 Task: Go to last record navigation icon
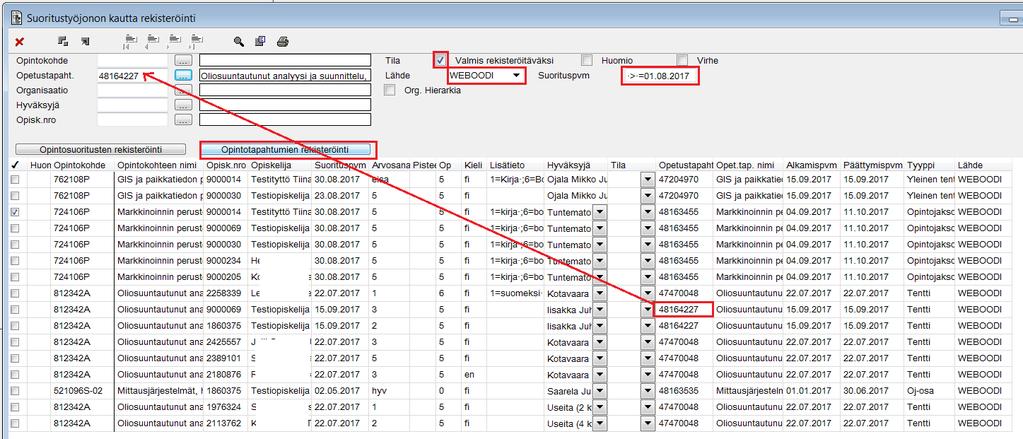[196, 42]
